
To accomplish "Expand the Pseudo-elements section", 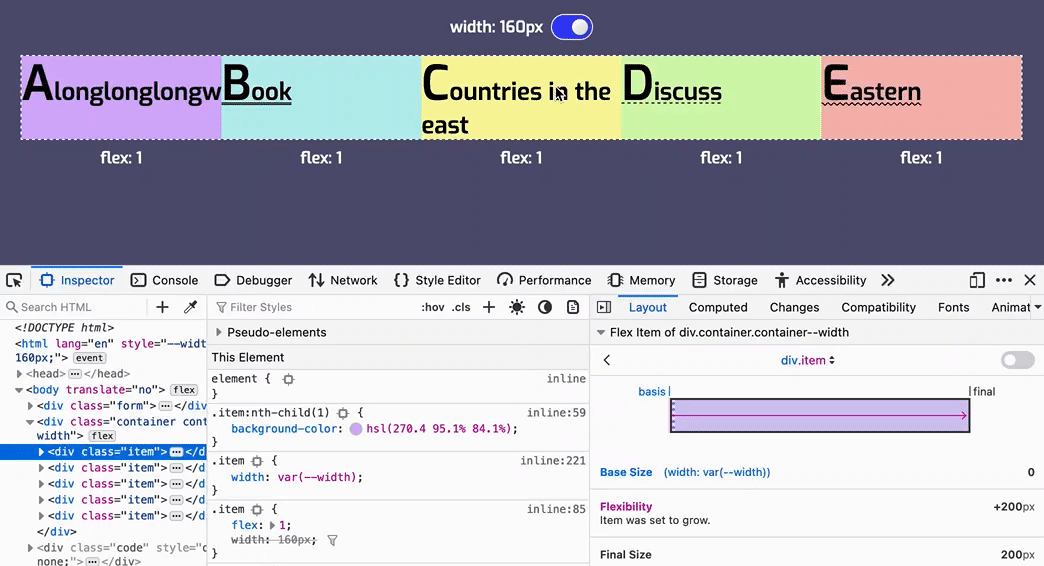I will [219, 332].
